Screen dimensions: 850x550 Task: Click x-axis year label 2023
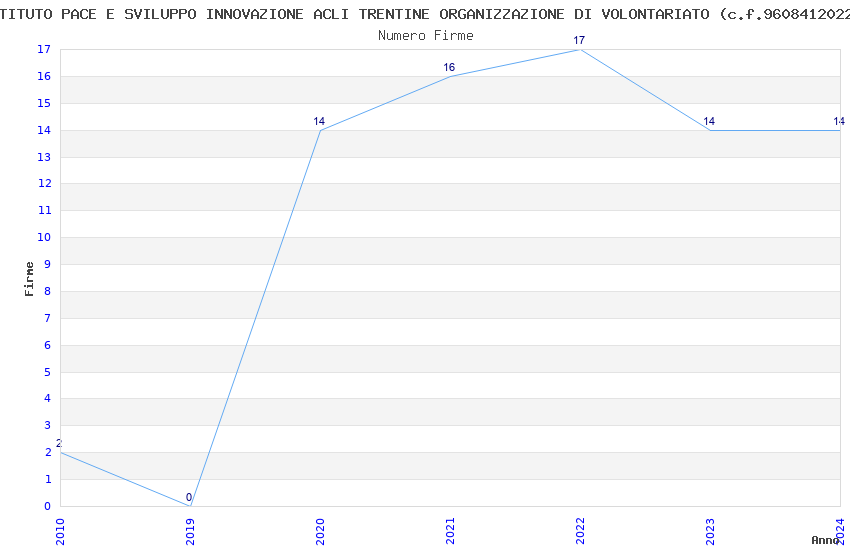click(711, 531)
